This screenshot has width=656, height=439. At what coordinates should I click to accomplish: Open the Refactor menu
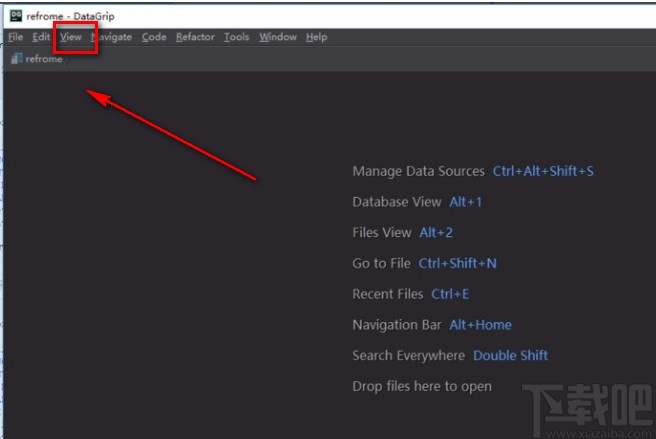click(195, 37)
